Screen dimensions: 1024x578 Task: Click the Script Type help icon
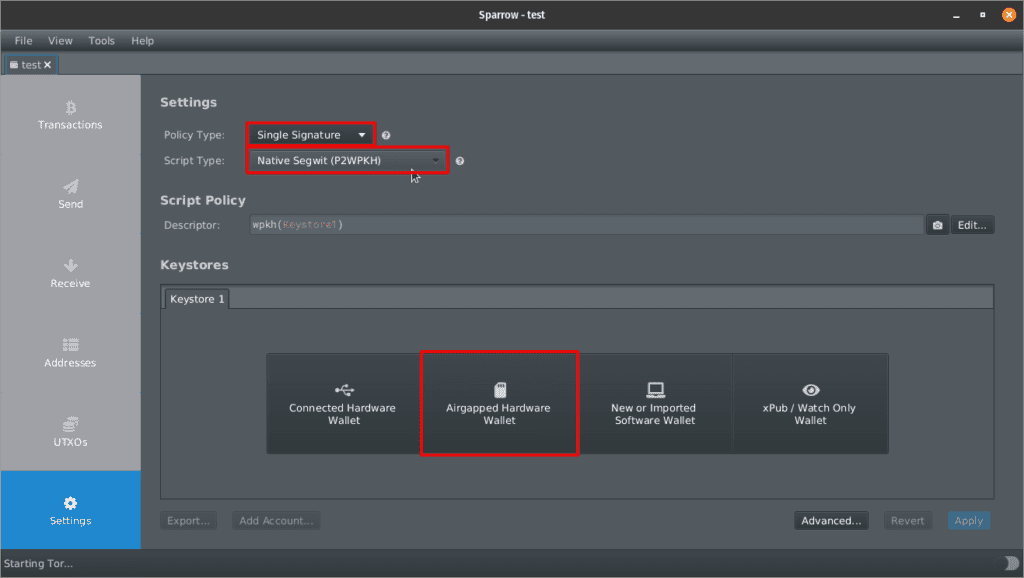click(x=460, y=161)
